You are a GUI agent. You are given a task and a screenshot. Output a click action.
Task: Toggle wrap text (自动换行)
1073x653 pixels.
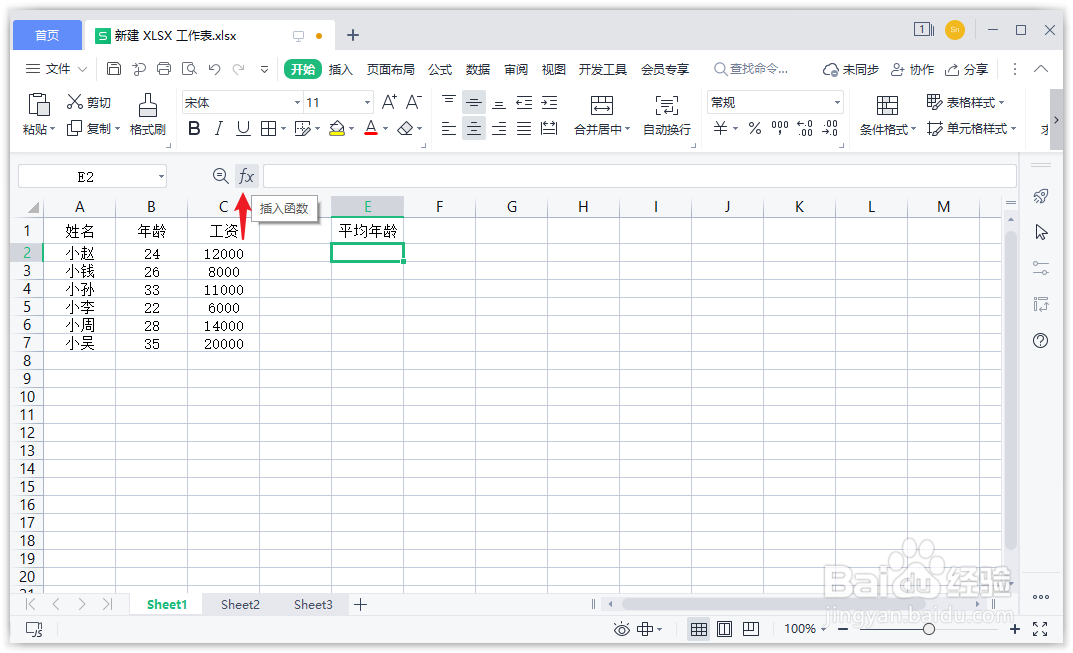667,114
